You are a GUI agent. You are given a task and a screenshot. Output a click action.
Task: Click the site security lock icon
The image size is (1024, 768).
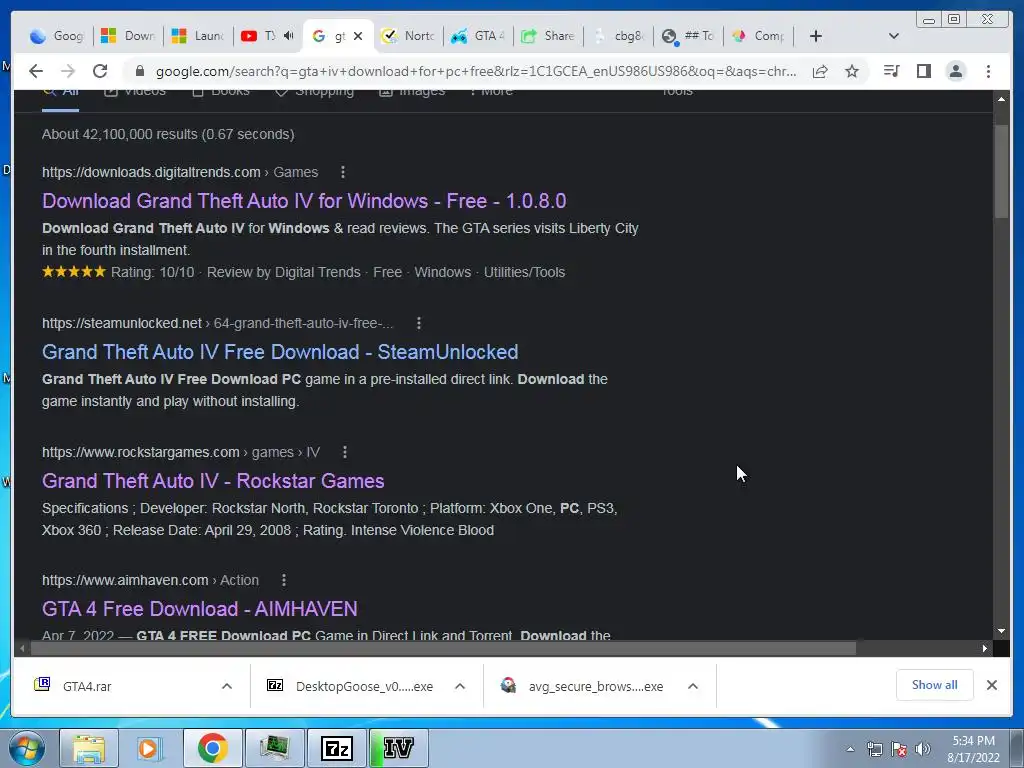(x=139, y=71)
